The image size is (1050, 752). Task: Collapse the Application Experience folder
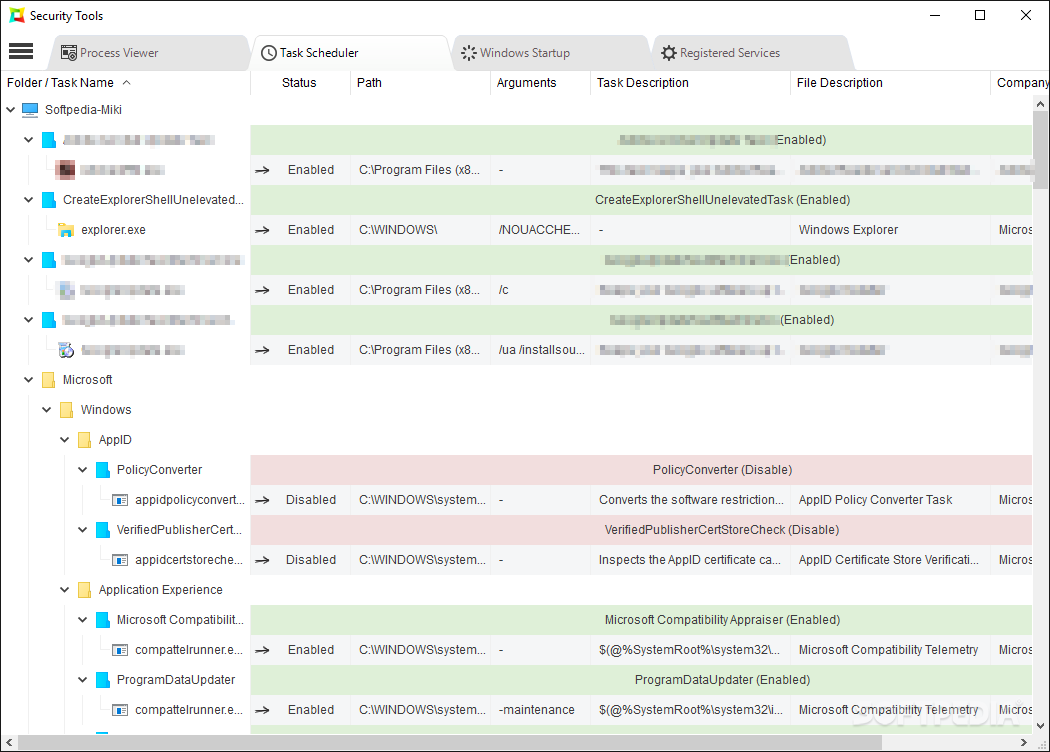(x=64, y=590)
